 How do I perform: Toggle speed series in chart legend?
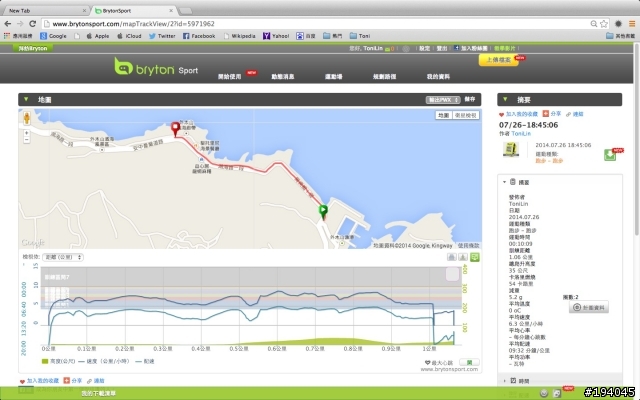[x=103, y=361]
